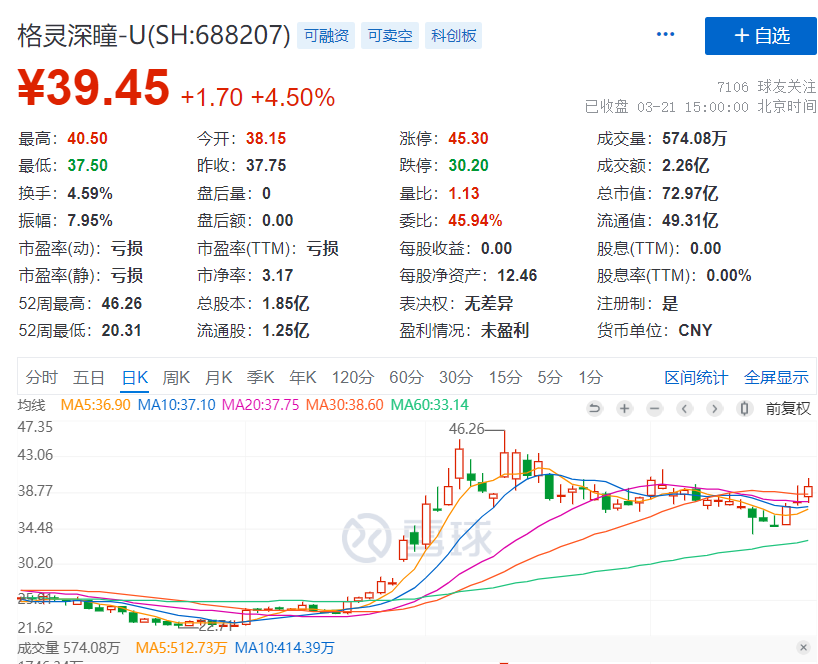This screenshot has width=818, height=664.
Task: Click the 涨停 value 45.30
Action: click(468, 138)
